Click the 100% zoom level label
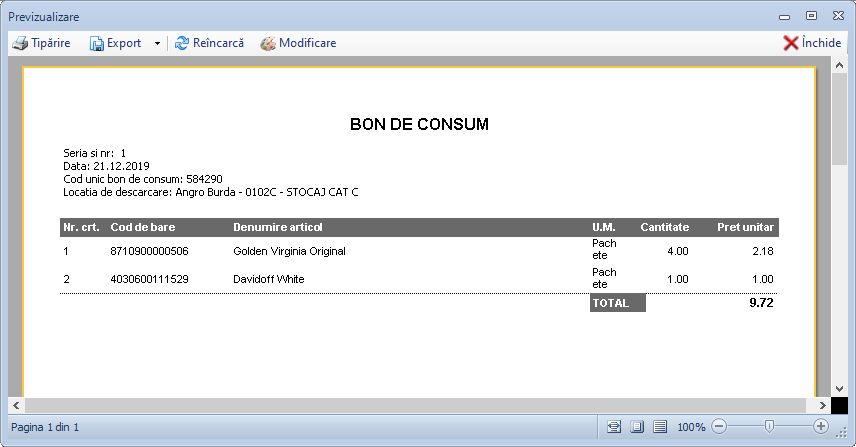Viewport: 856px width, 447px height. pos(691,427)
